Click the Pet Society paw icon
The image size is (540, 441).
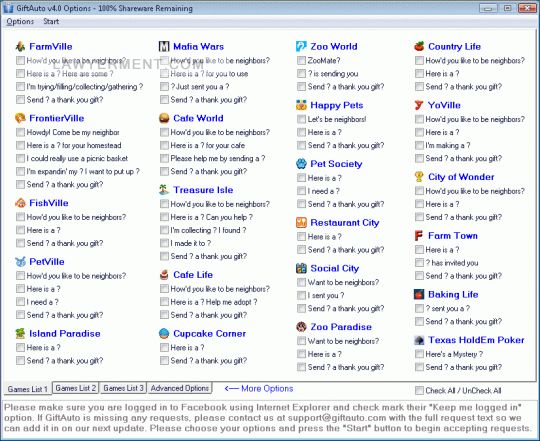pos(301,164)
